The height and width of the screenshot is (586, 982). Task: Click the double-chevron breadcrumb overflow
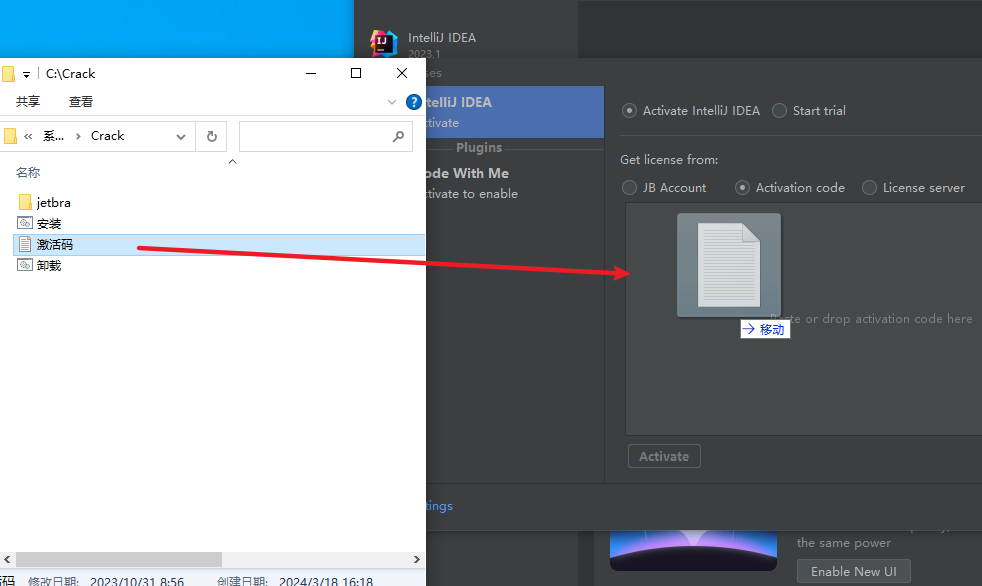pos(28,136)
